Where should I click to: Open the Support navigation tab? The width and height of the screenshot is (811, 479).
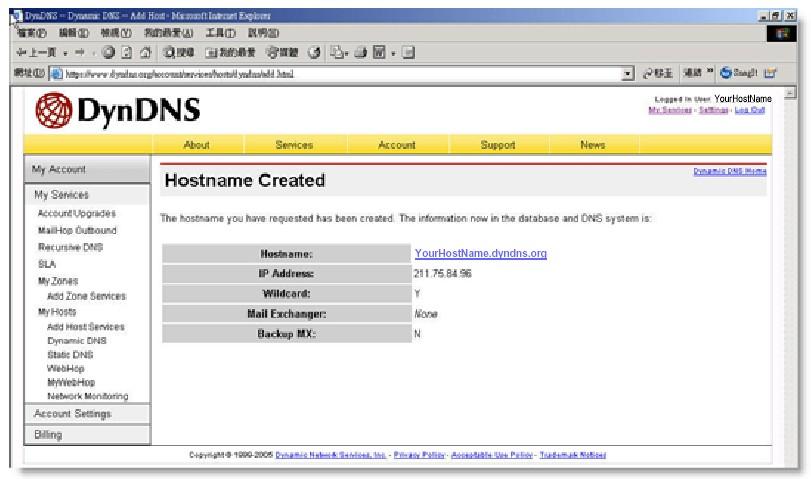point(498,145)
